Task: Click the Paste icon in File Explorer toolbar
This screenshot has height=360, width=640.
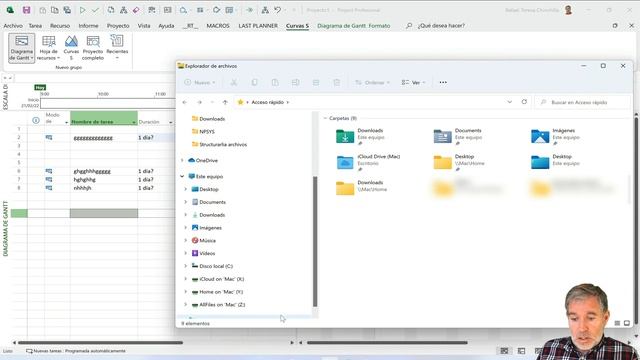Action: coord(275,82)
